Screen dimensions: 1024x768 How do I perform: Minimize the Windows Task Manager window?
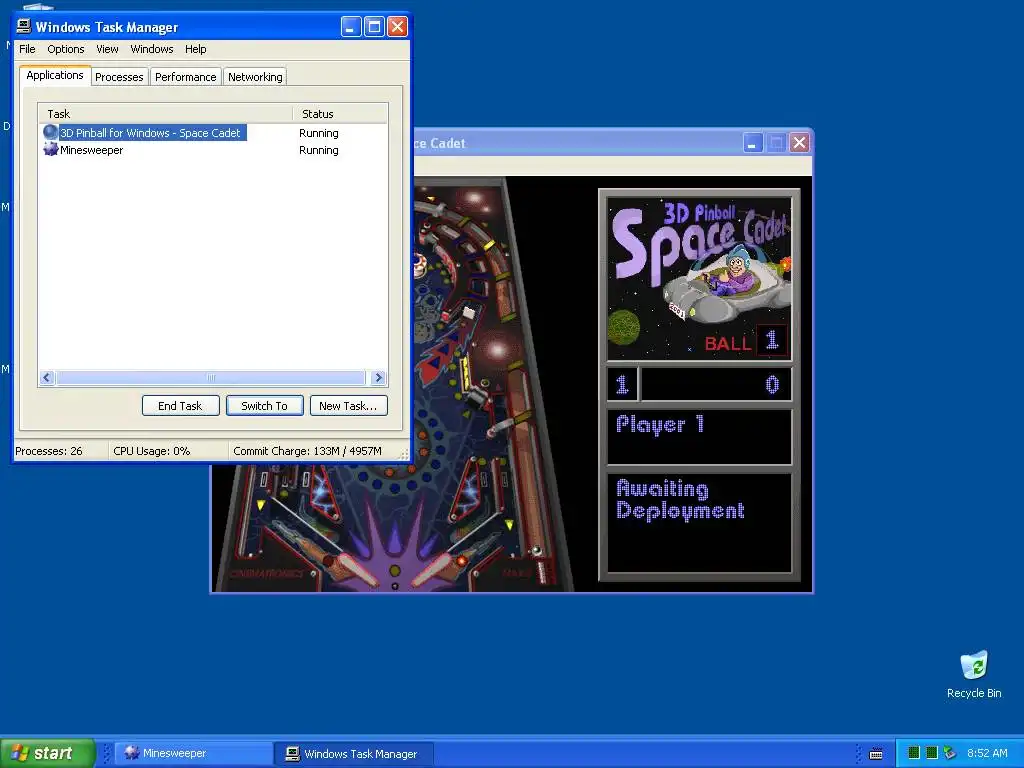pyautogui.click(x=351, y=27)
